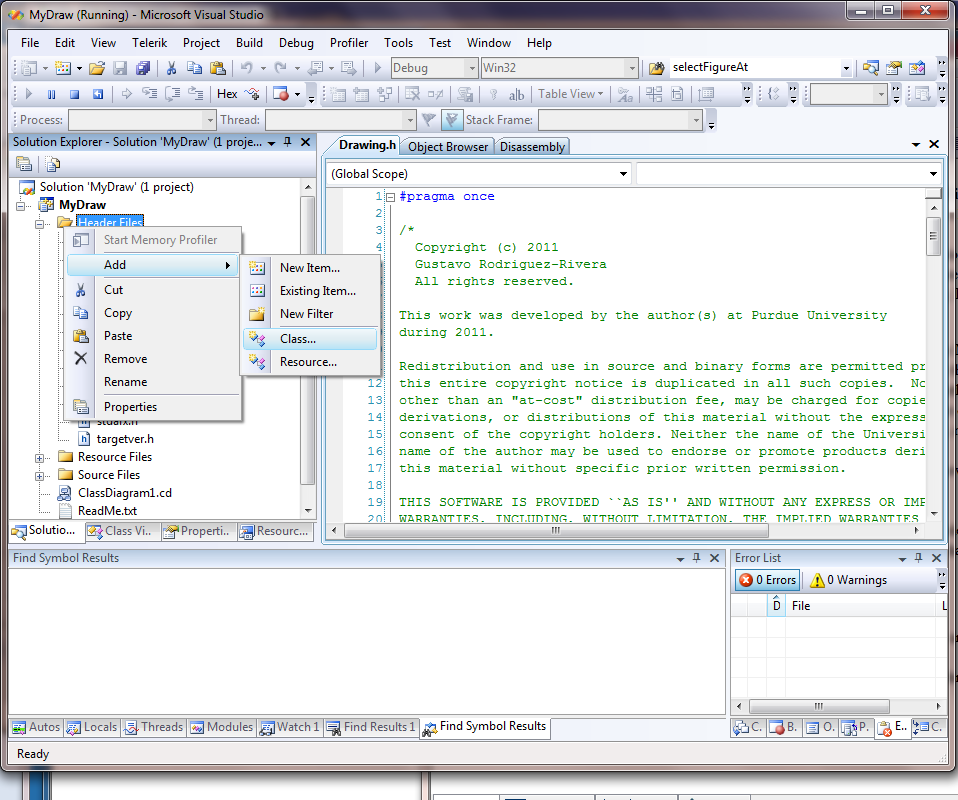Click the selectFigureAt find text field
Viewport: 958px width, 800px height.
[755, 68]
